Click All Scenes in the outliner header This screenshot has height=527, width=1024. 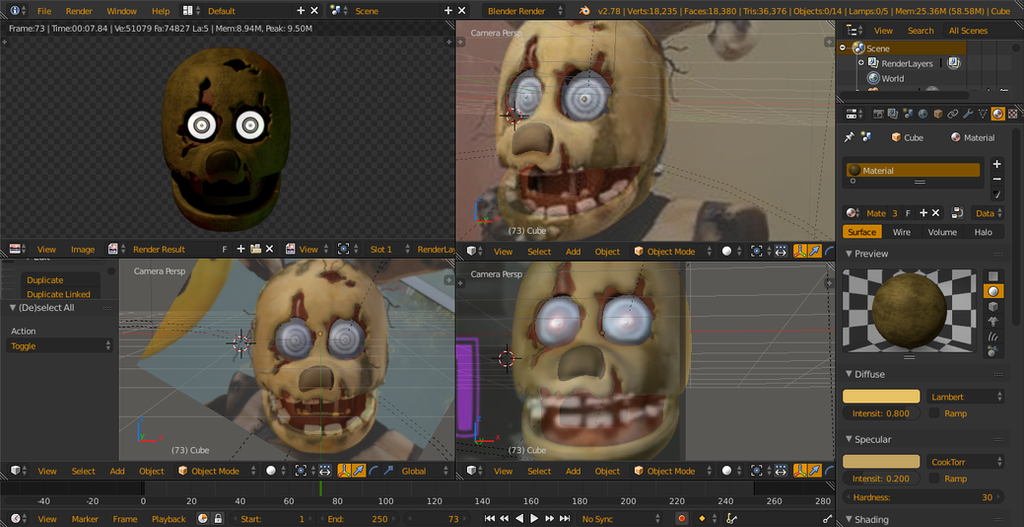(x=968, y=31)
